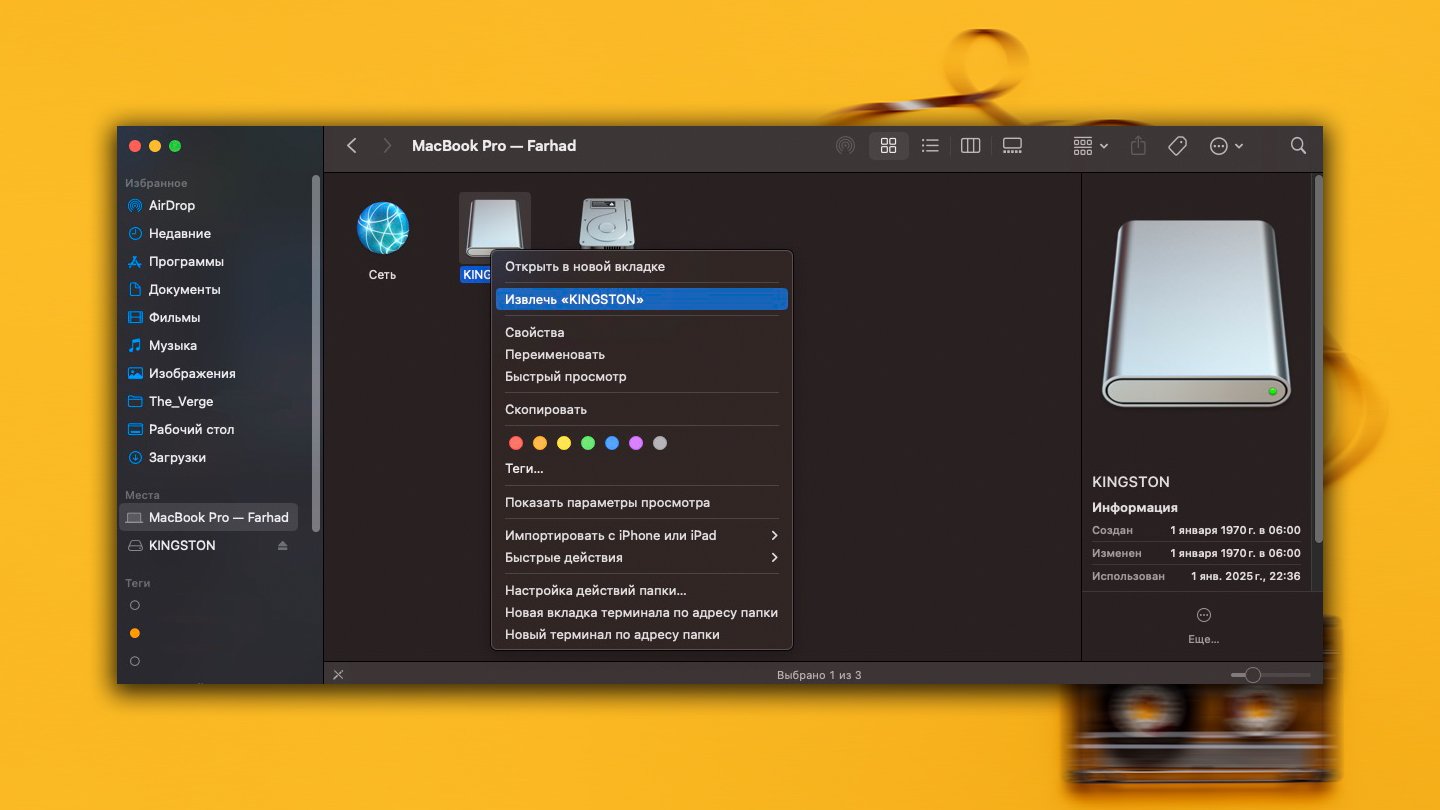Switch to gallery view
Image resolution: width=1440 pixels, height=810 pixels.
[1012, 146]
